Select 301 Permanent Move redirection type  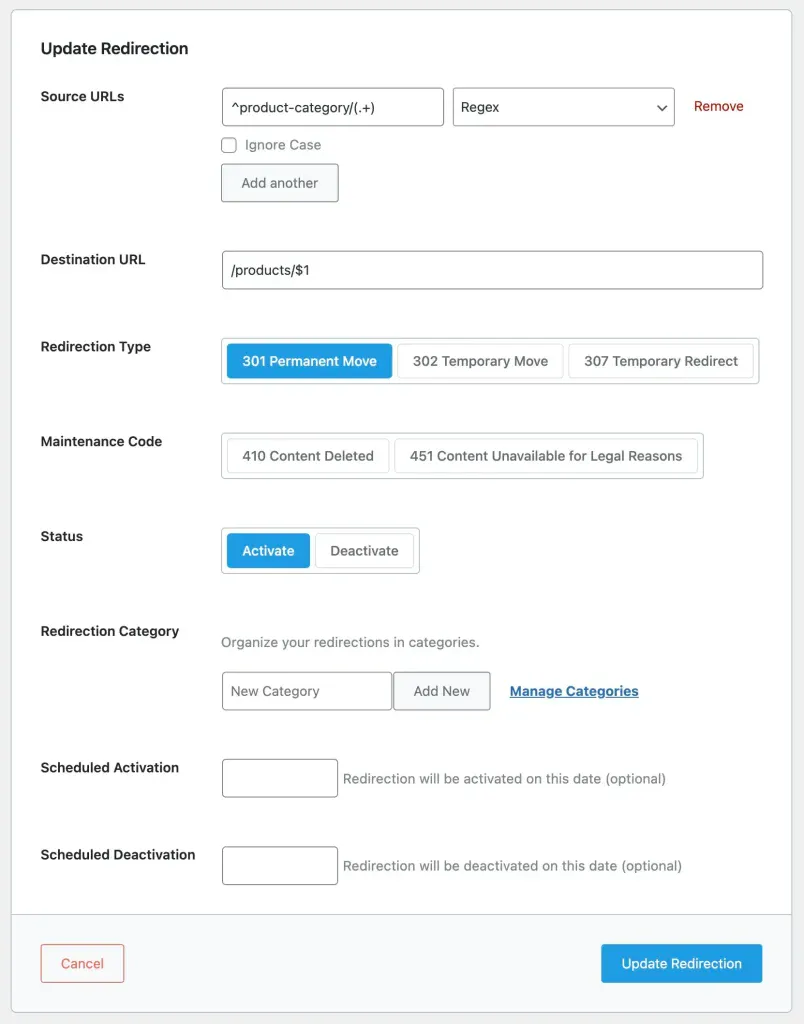click(x=309, y=361)
